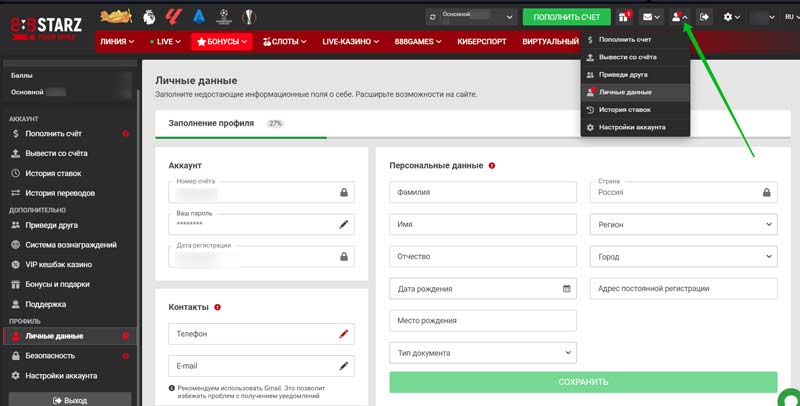Click the Выход button in sidebar
Screen dimensions: 800x406
coord(70,400)
